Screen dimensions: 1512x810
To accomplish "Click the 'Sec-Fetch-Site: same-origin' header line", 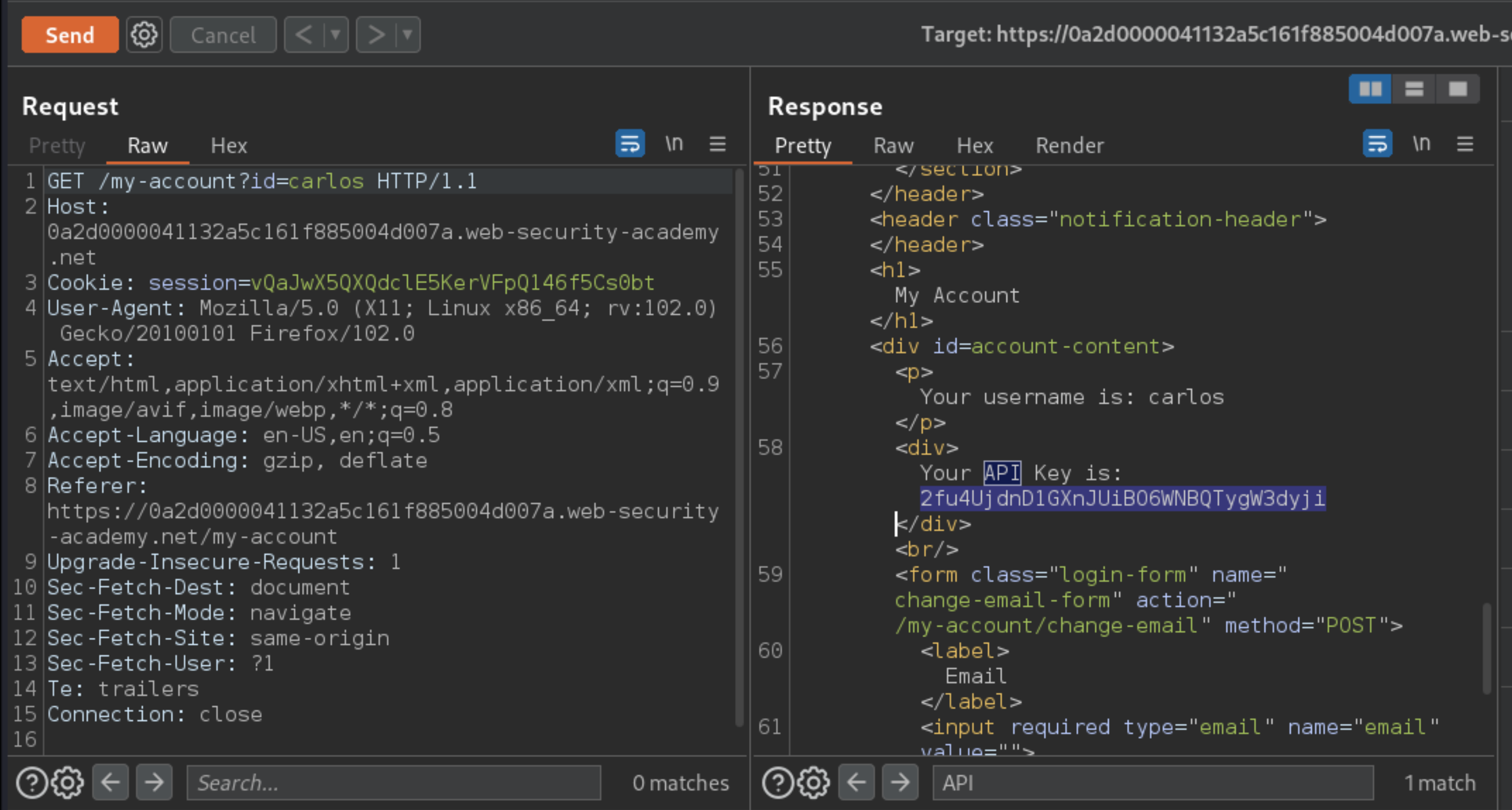I will (x=218, y=639).
